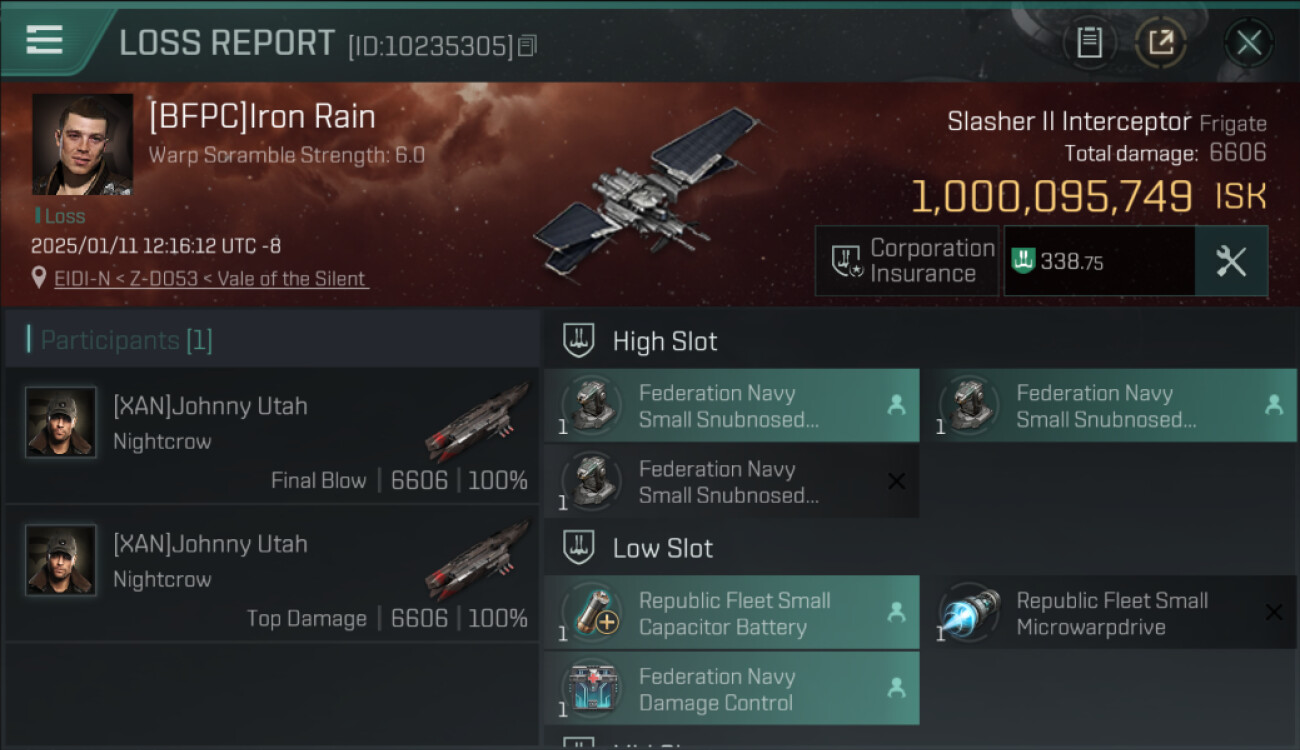Open the EIDI-N location link
Viewport: 1300px width, 750px height.
tap(211, 279)
